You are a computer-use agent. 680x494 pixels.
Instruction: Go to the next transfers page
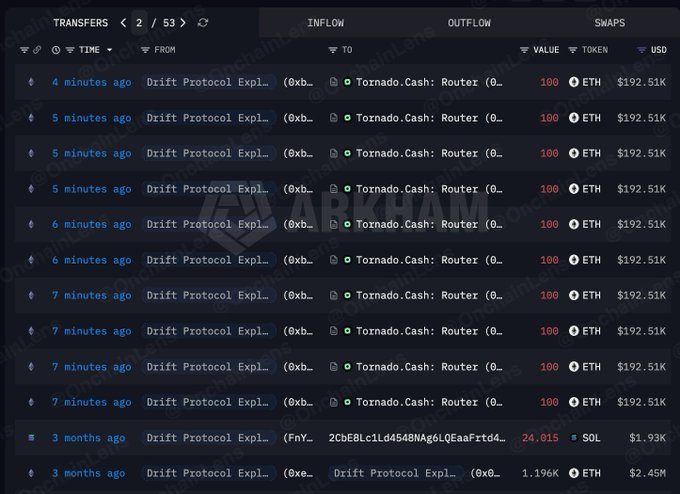pyautogui.click(x=183, y=23)
